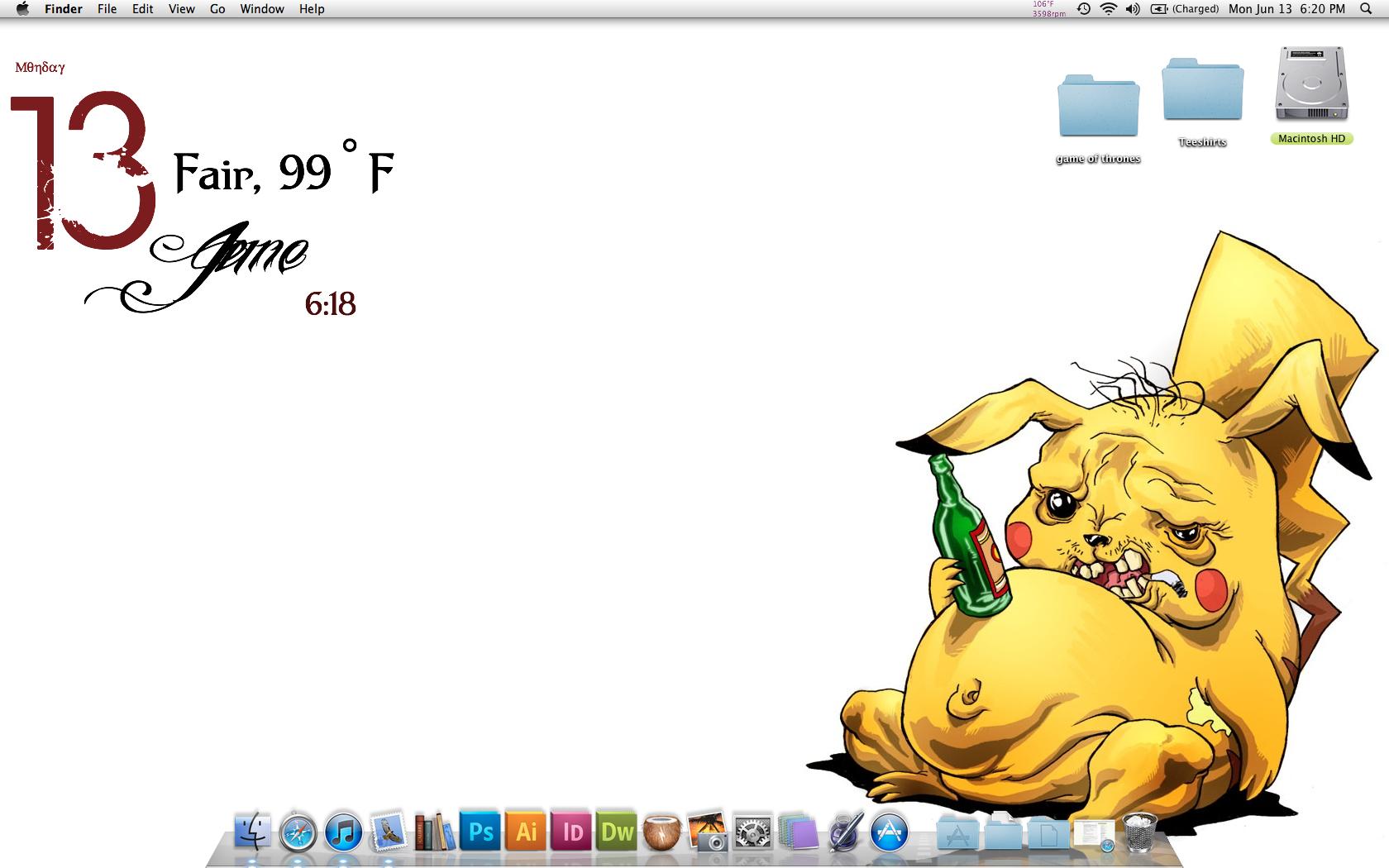Launch Safari from the Dock
Viewport: 1389px width, 868px height.
click(x=298, y=832)
